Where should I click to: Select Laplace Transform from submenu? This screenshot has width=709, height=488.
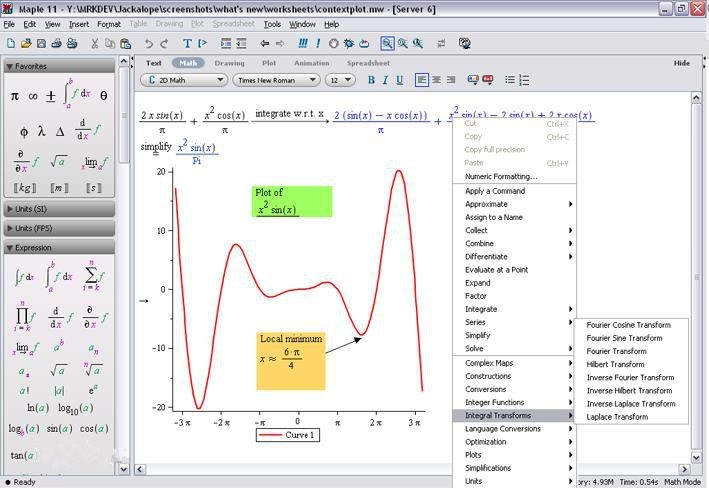(617, 417)
